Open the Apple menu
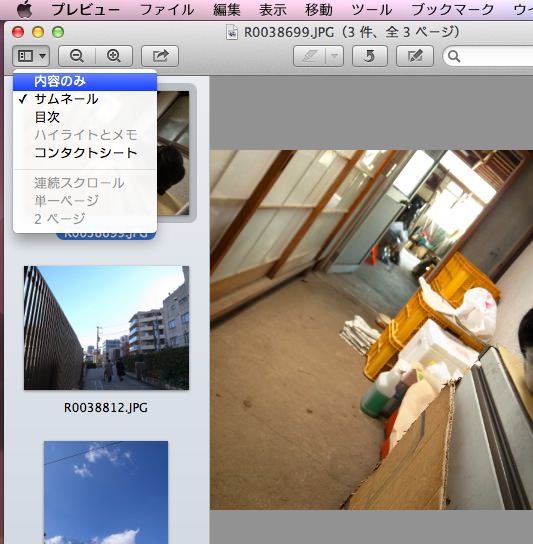 tap(25, 9)
